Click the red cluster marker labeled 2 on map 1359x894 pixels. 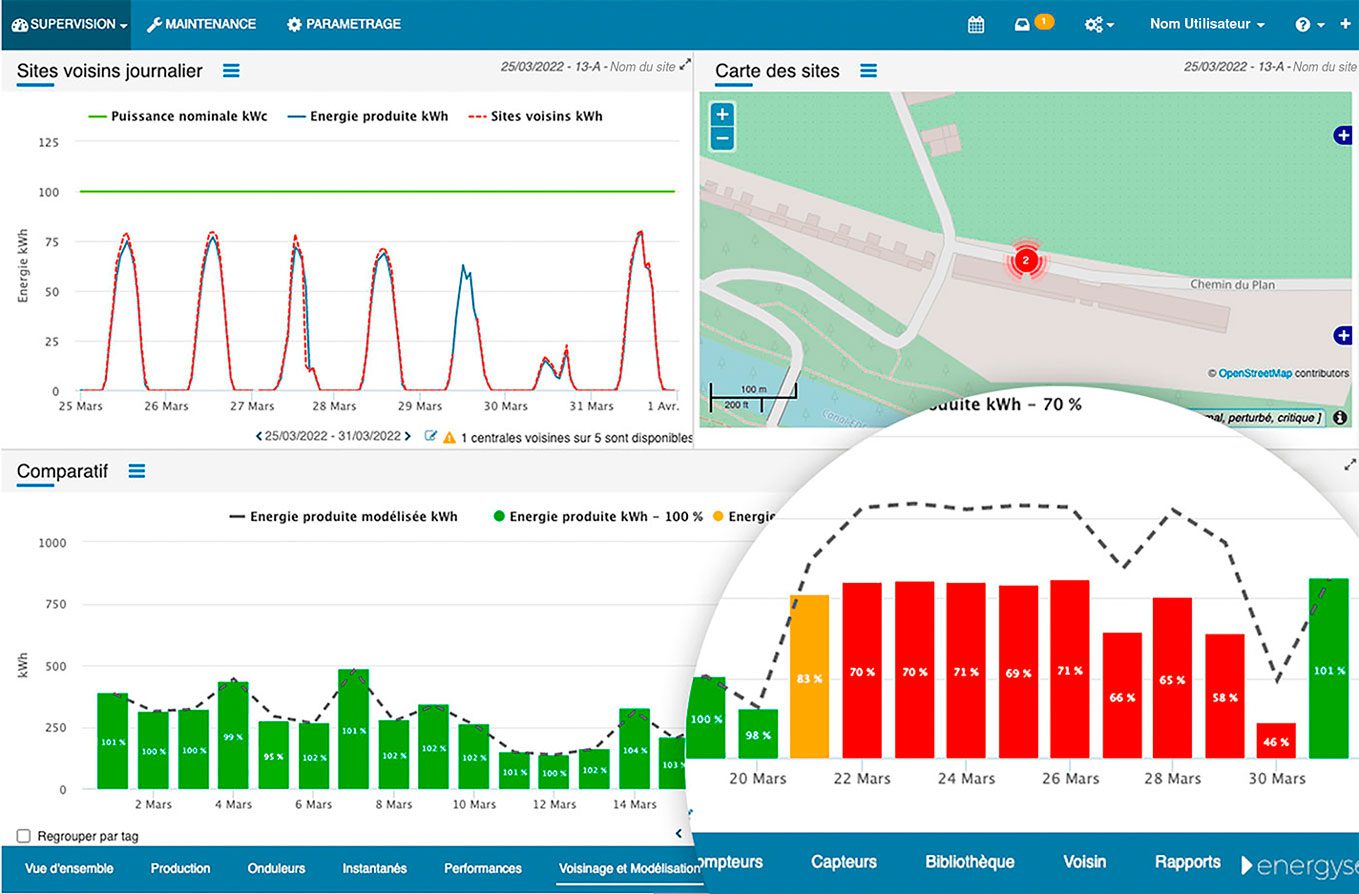1025,262
